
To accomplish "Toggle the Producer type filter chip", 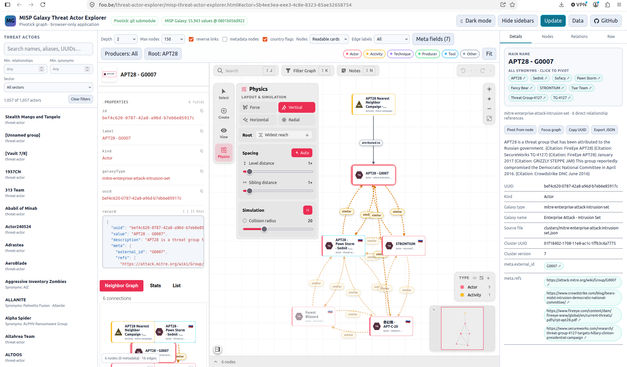I will pyautogui.click(x=427, y=54).
